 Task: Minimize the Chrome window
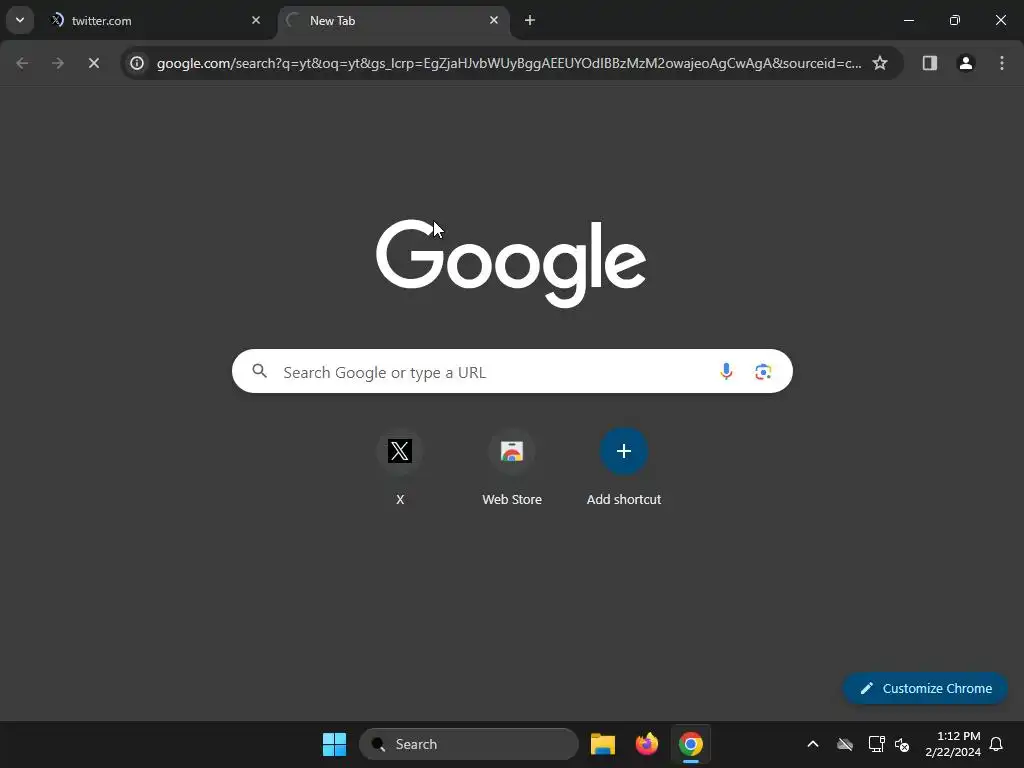(x=908, y=20)
